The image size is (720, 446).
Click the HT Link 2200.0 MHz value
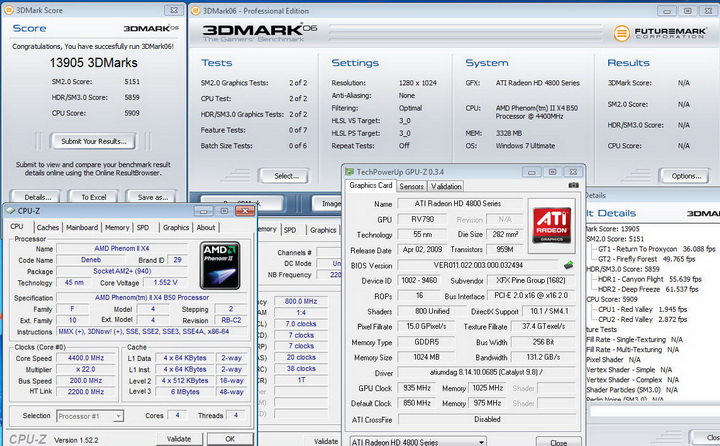click(86, 392)
